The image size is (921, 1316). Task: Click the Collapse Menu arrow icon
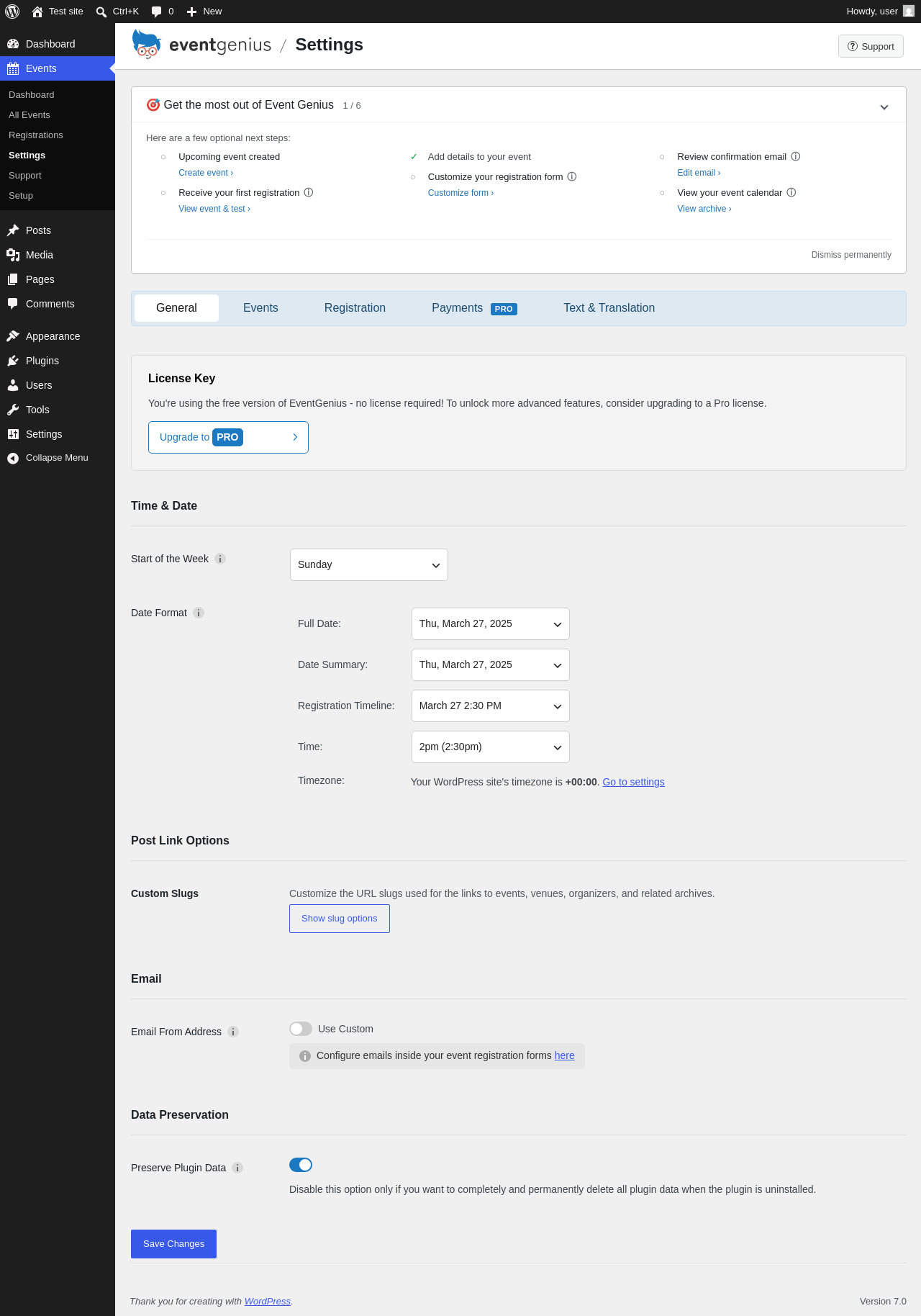click(x=13, y=458)
